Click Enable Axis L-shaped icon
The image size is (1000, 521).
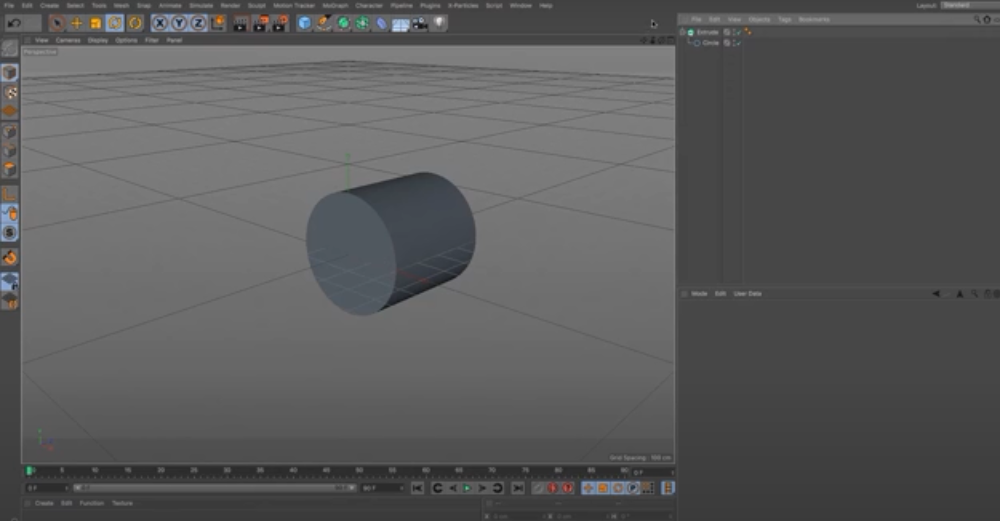[10, 194]
